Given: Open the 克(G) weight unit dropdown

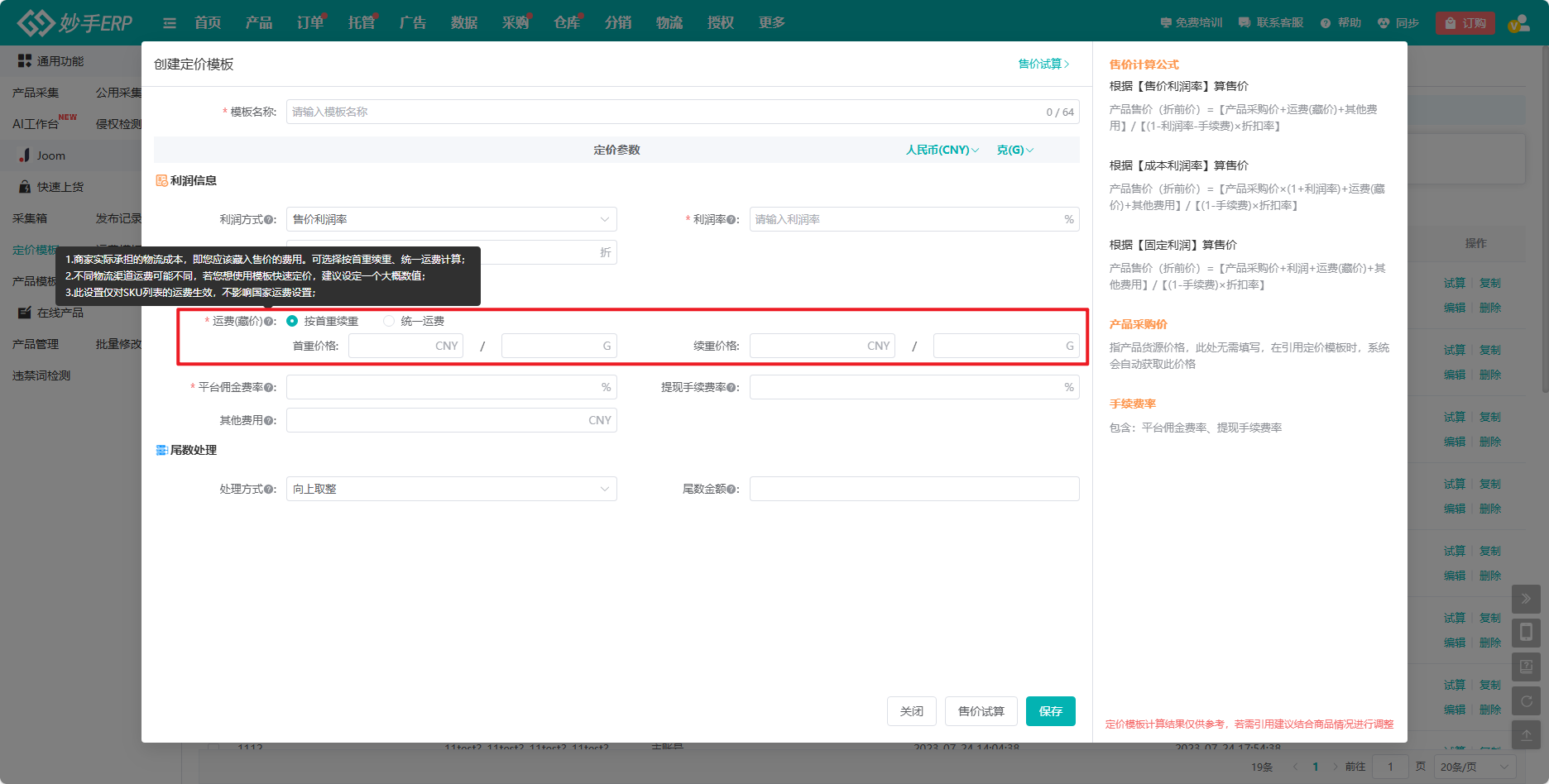Looking at the screenshot, I should 1015,150.
